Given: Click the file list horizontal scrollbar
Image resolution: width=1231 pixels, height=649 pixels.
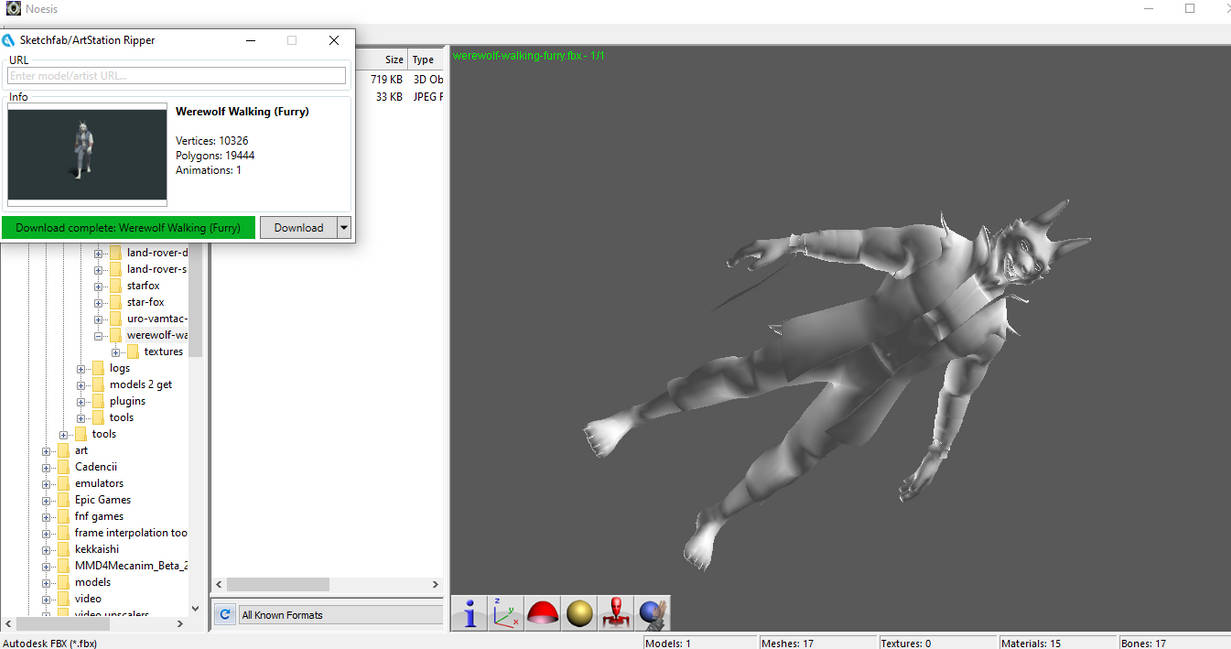Looking at the screenshot, I should [277, 584].
